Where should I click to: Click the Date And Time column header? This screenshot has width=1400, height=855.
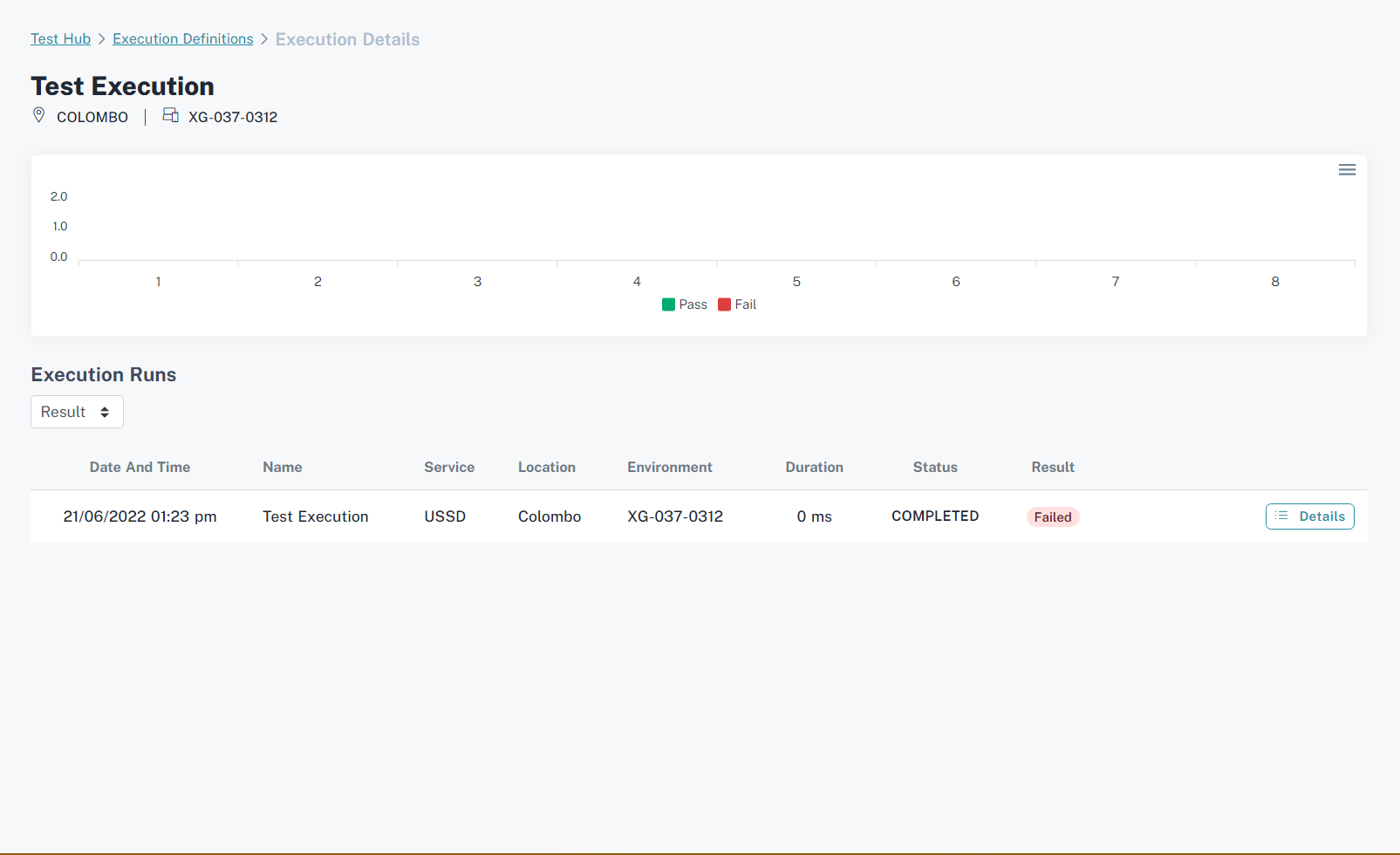pyautogui.click(x=140, y=468)
